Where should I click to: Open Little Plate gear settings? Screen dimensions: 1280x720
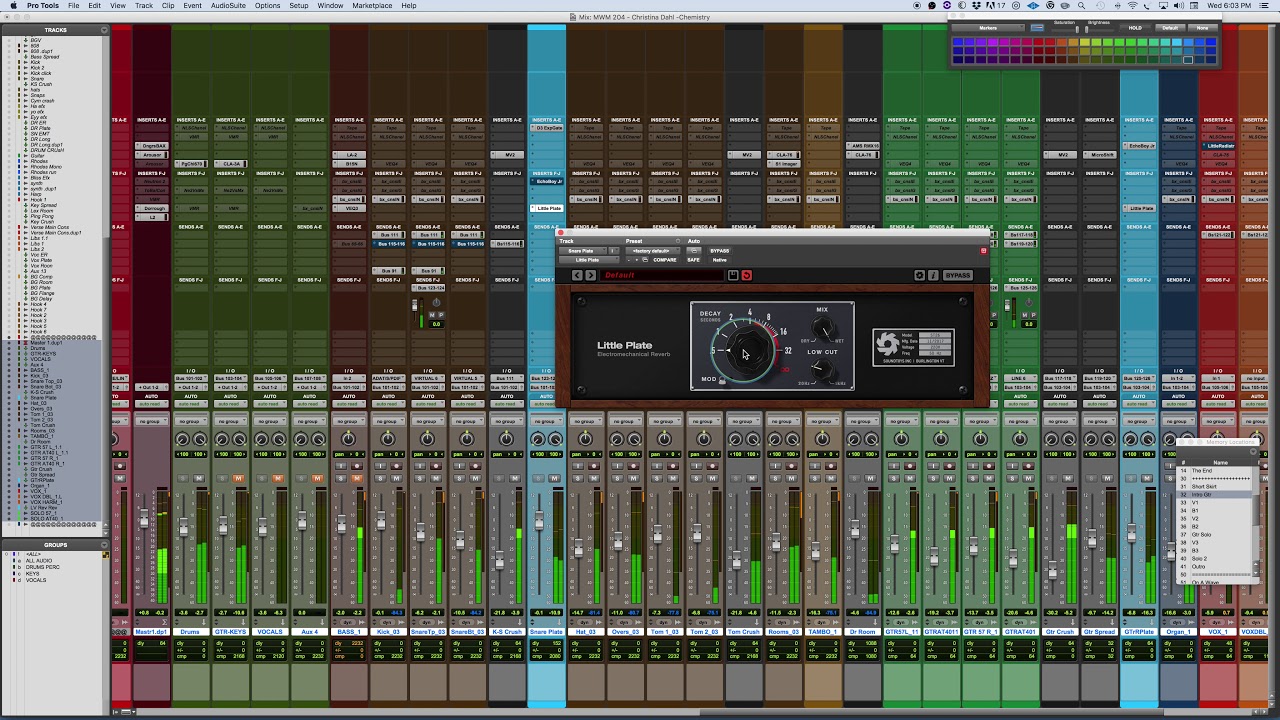coord(920,275)
